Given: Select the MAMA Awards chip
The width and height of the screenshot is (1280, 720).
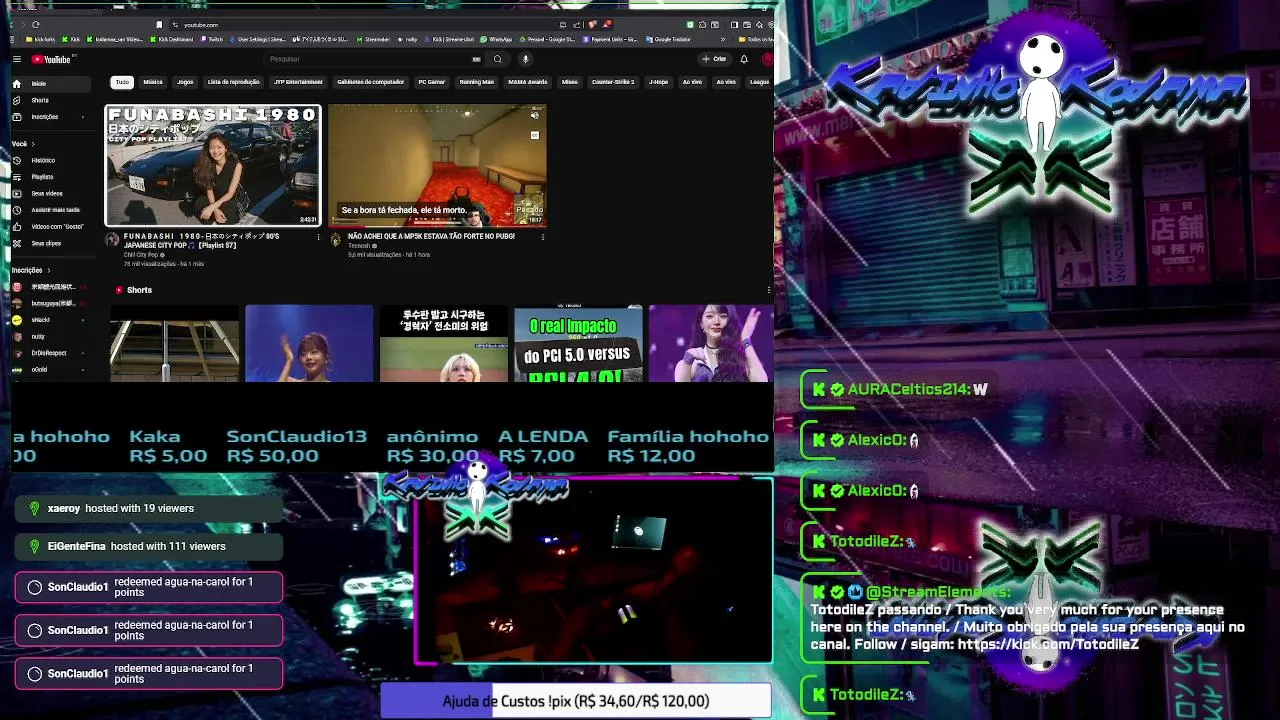Looking at the screenshot, I should pyautogui.click(x=528, y=82).
